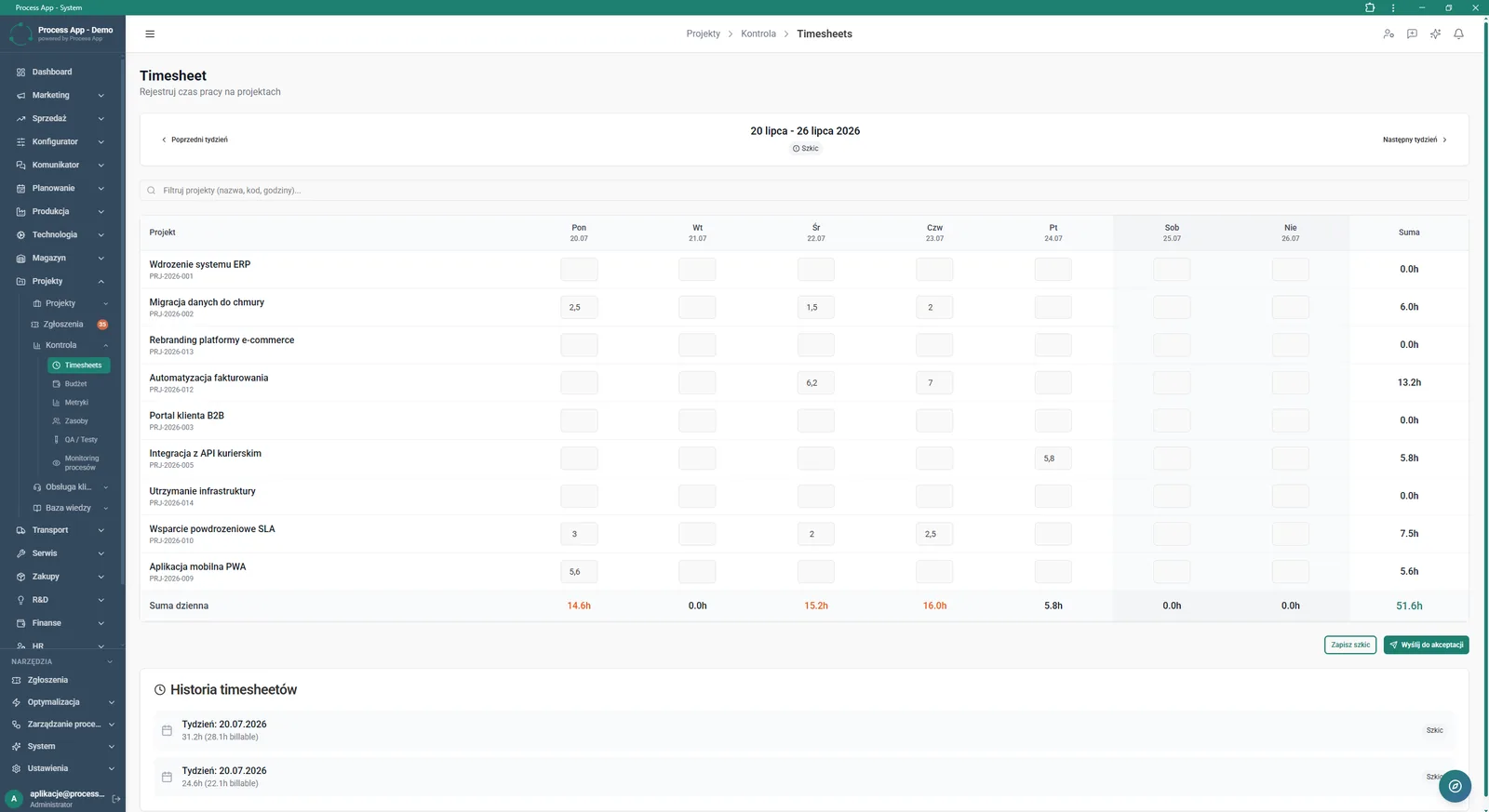Open the three-dot menu in title bar
The image size is (1489, 812).
(1393, 7)
